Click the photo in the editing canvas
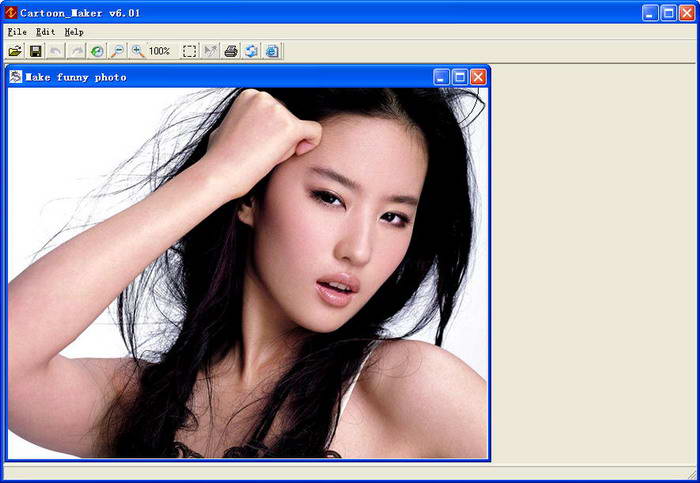The image size is (700, 483). click(x=248, y=273)
